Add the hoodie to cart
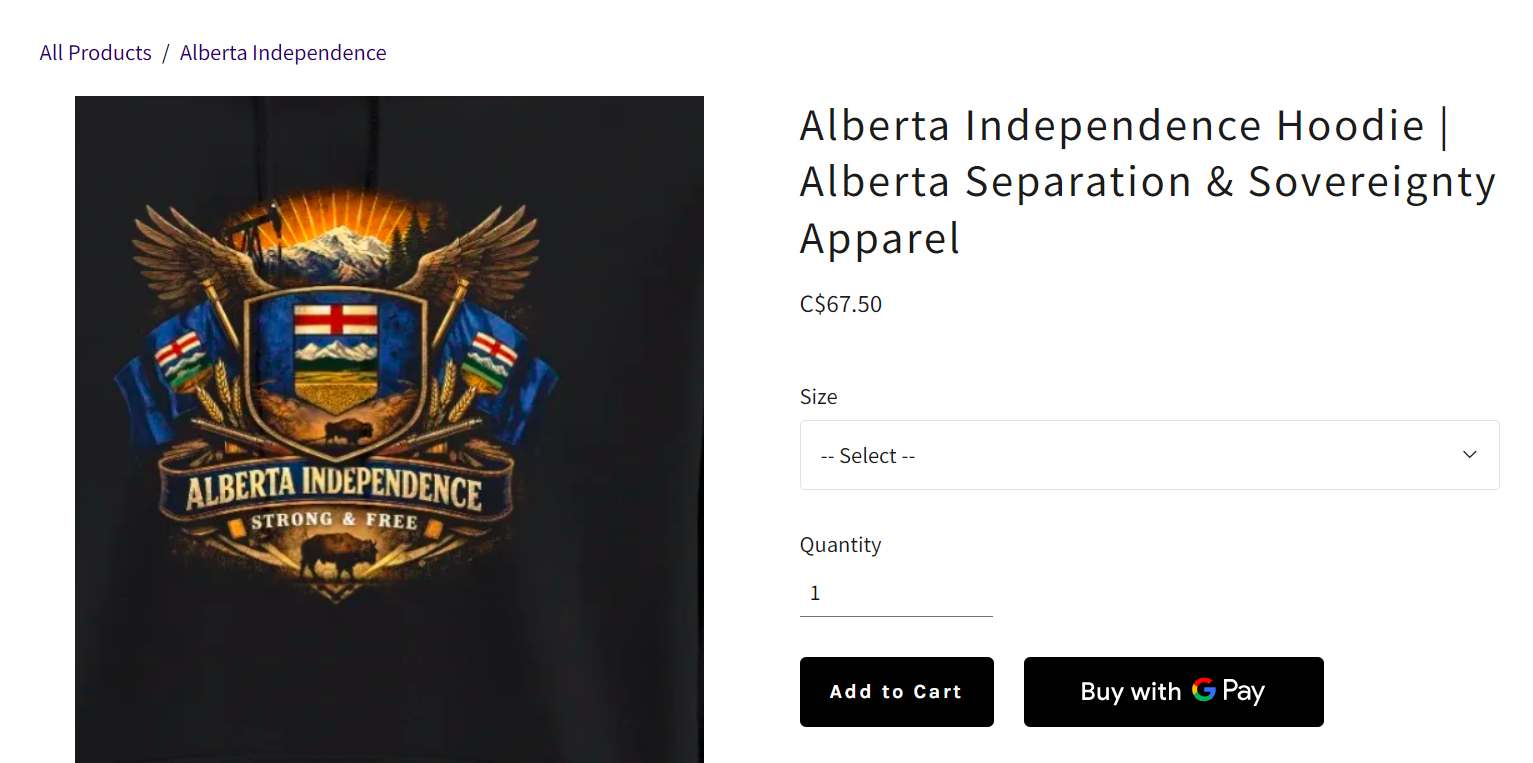 tap(897, 692)
